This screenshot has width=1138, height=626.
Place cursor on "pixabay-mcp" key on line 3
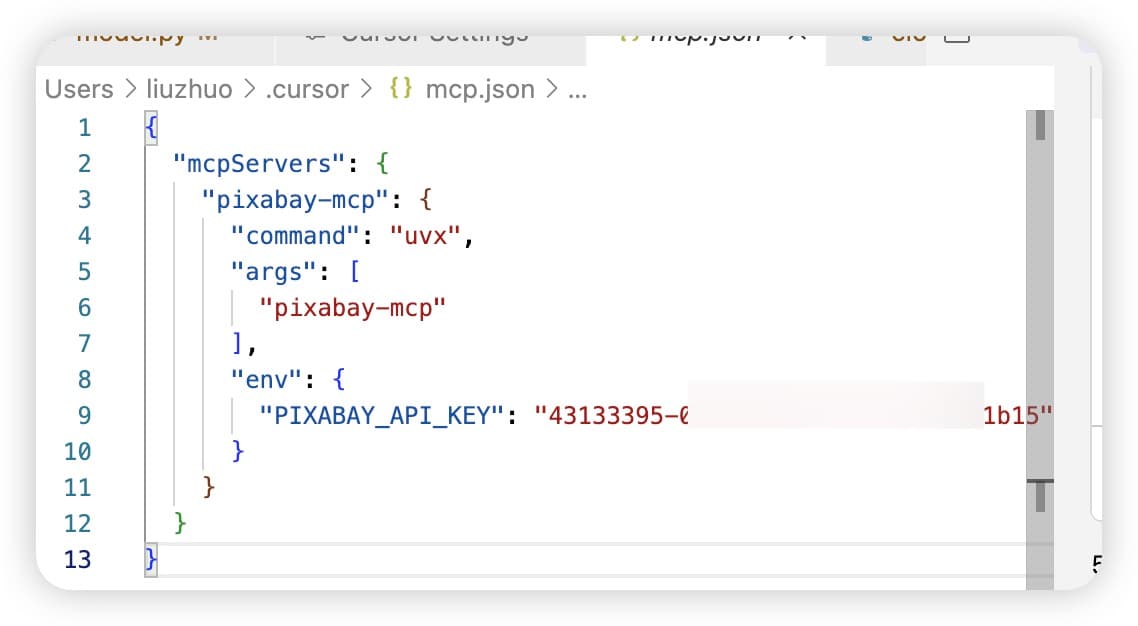pyautogui.click(x=295, y=199)
